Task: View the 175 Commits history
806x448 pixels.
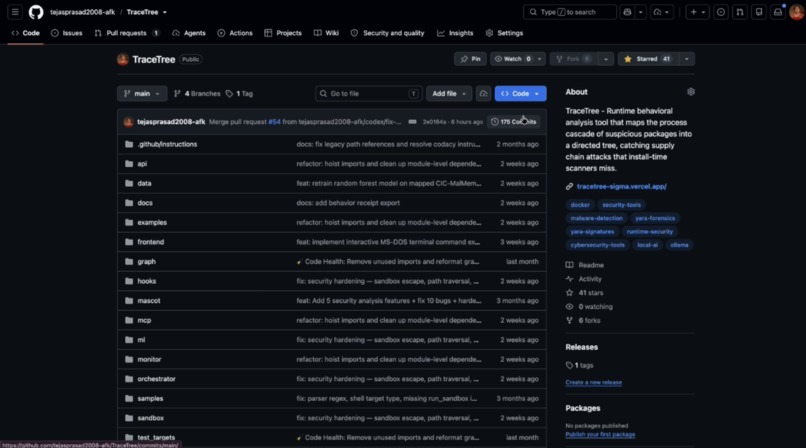Action: pos(514,122)
